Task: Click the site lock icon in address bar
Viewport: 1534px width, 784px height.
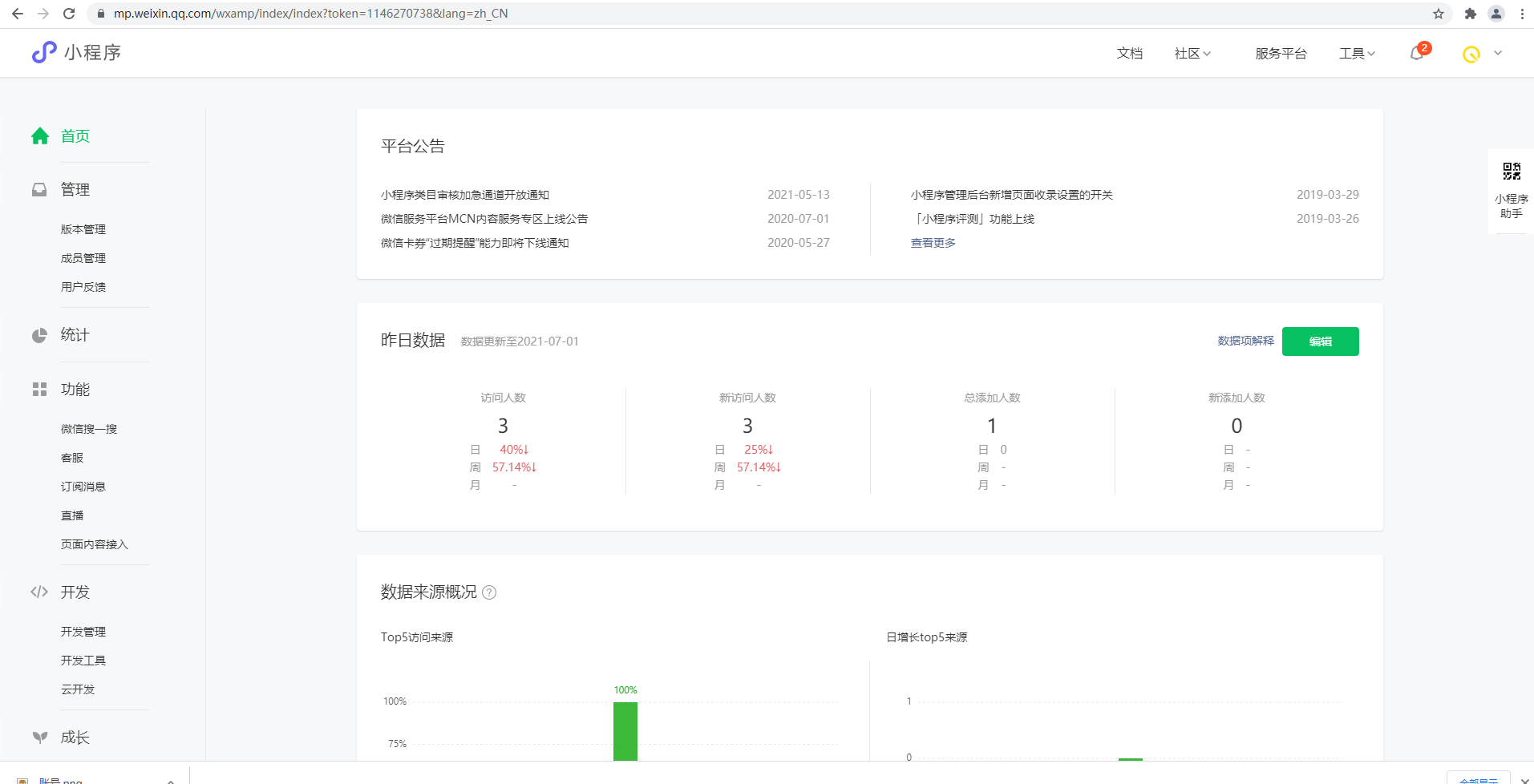Action: click(x=100, y=14)
